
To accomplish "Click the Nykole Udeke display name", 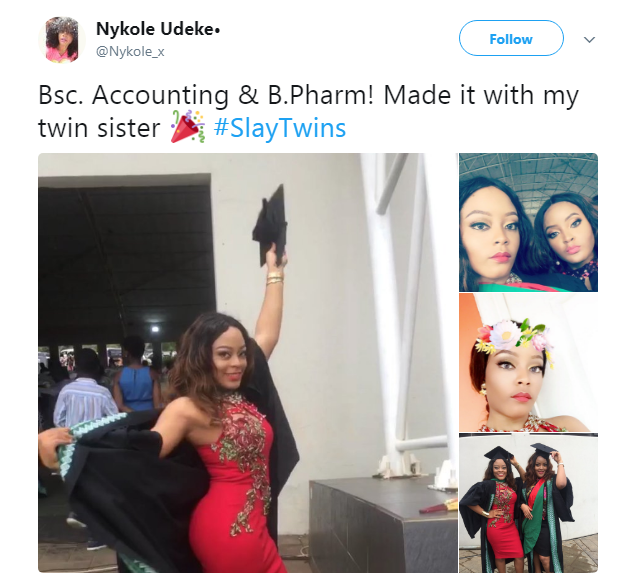I will (x=159, y=29).
